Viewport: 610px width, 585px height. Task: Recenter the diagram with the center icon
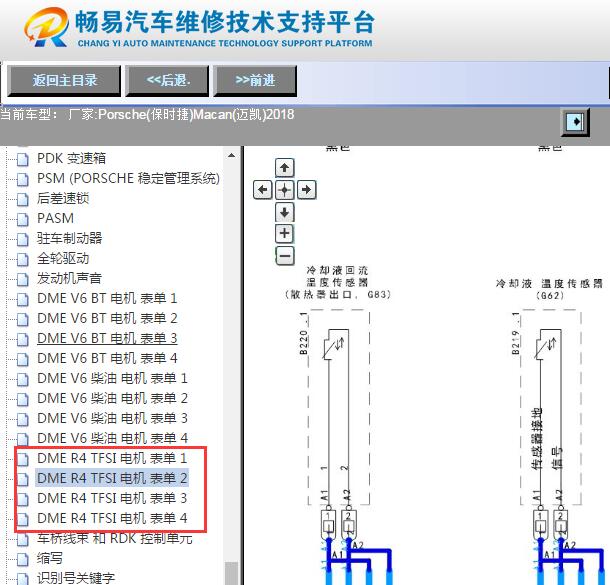[x=284, y=190]
